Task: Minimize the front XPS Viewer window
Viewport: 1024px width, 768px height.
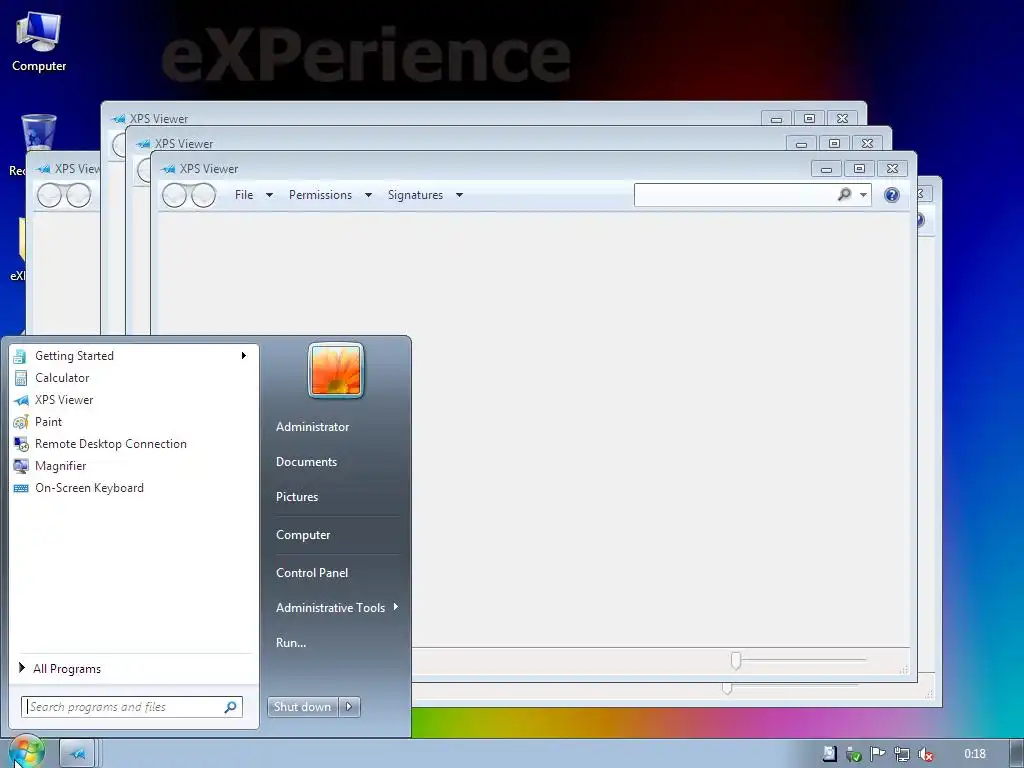Action: [x=826, y=169]
